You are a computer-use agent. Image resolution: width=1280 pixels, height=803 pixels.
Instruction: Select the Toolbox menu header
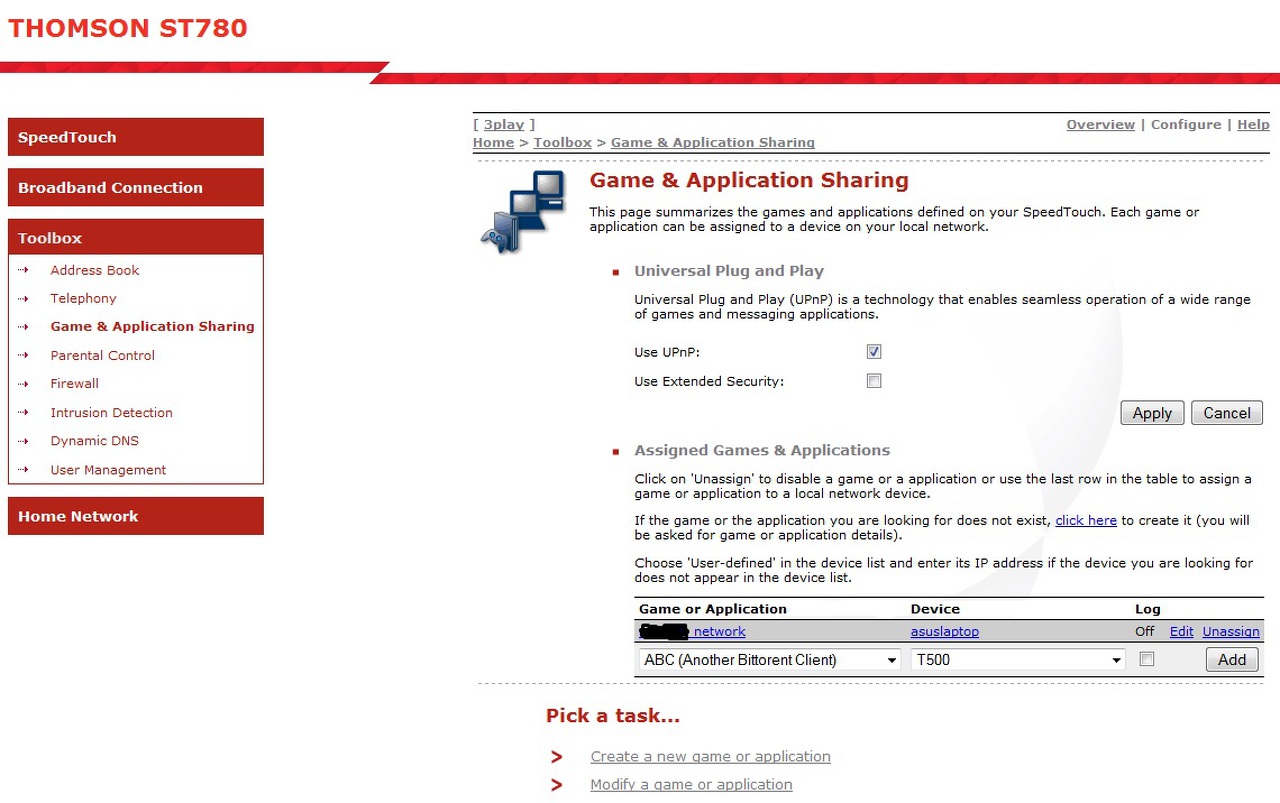pos(136,237)
